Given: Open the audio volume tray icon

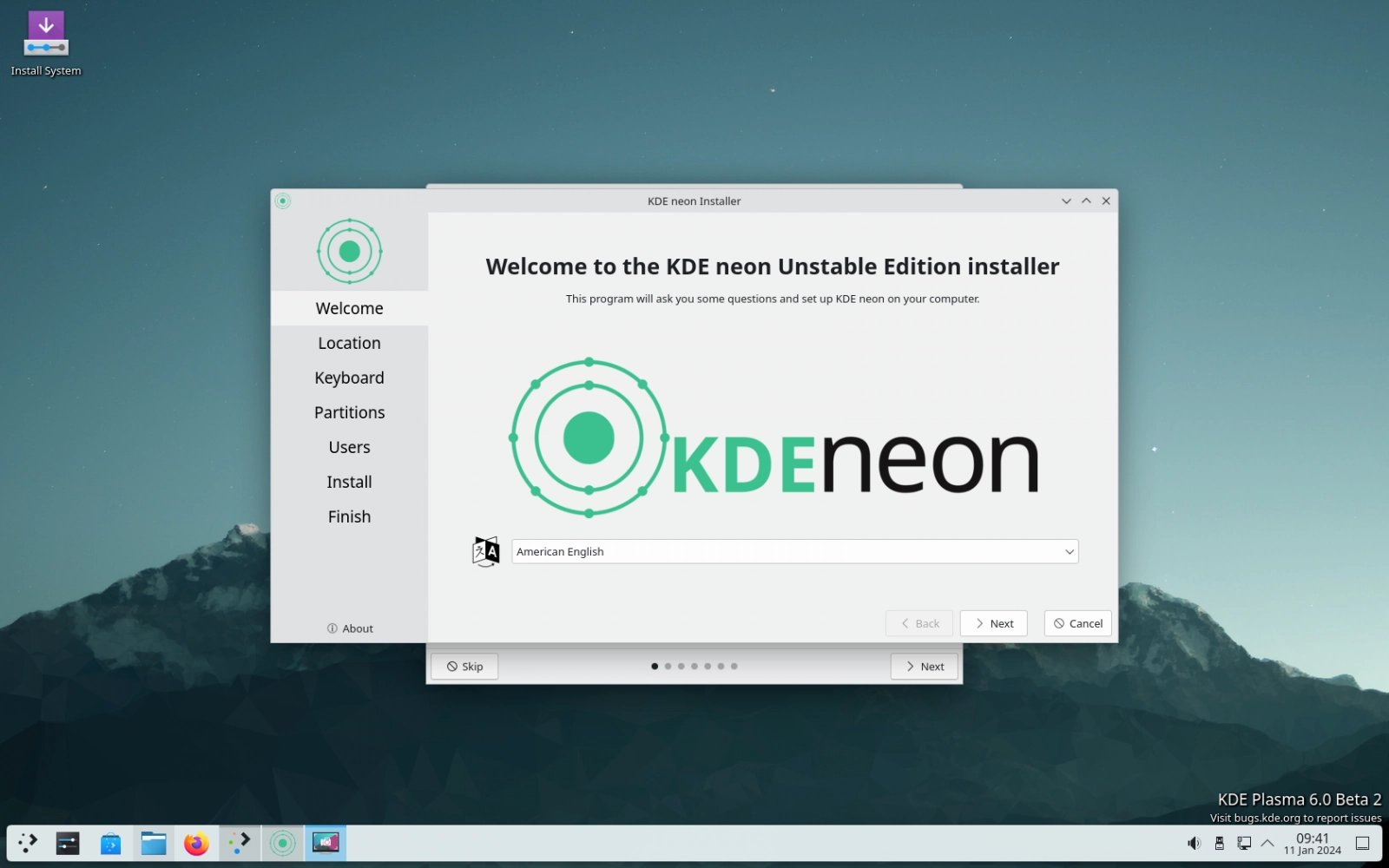Looking at the screenshot, I should tap(1195, 843).
